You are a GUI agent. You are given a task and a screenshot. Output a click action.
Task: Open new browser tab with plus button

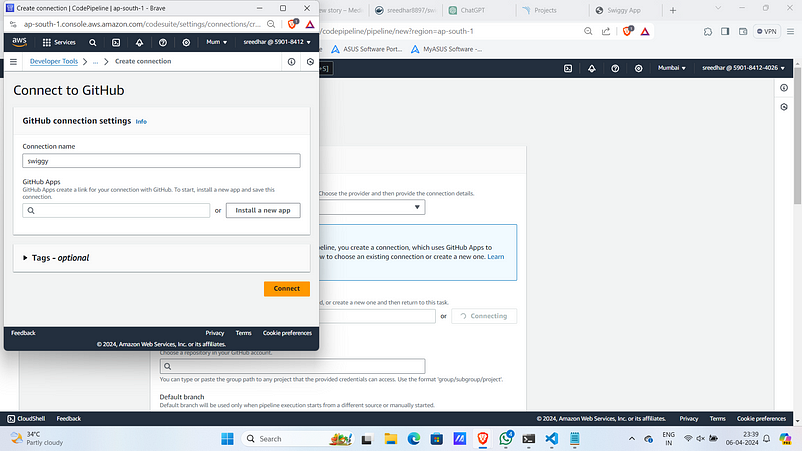[673, 10]
